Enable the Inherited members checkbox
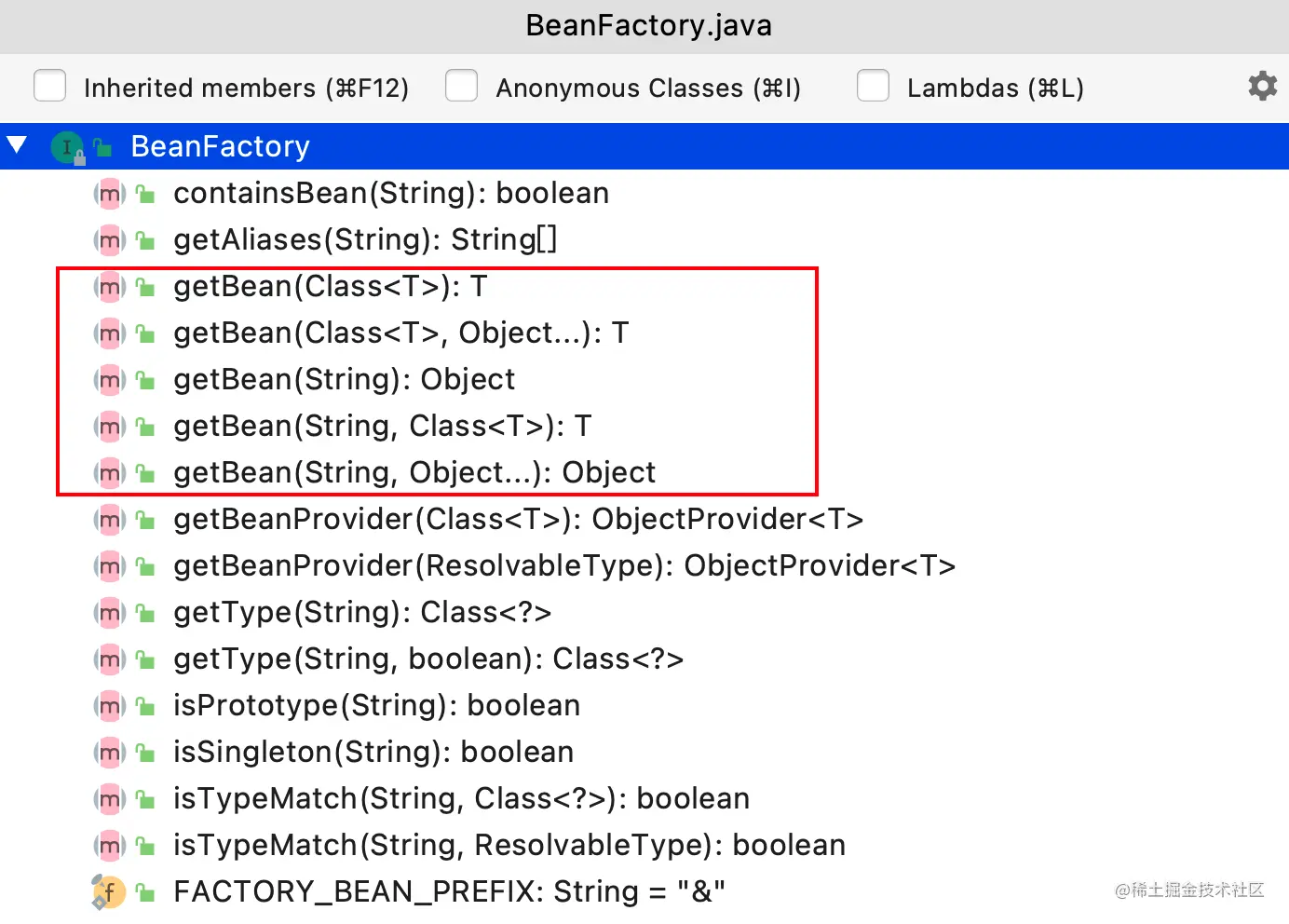This screenshot has width=1289, height=924. coord(49,86)
